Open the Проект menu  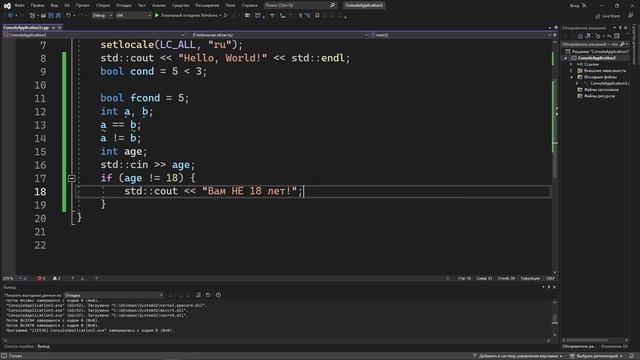(x=82, y=5)
